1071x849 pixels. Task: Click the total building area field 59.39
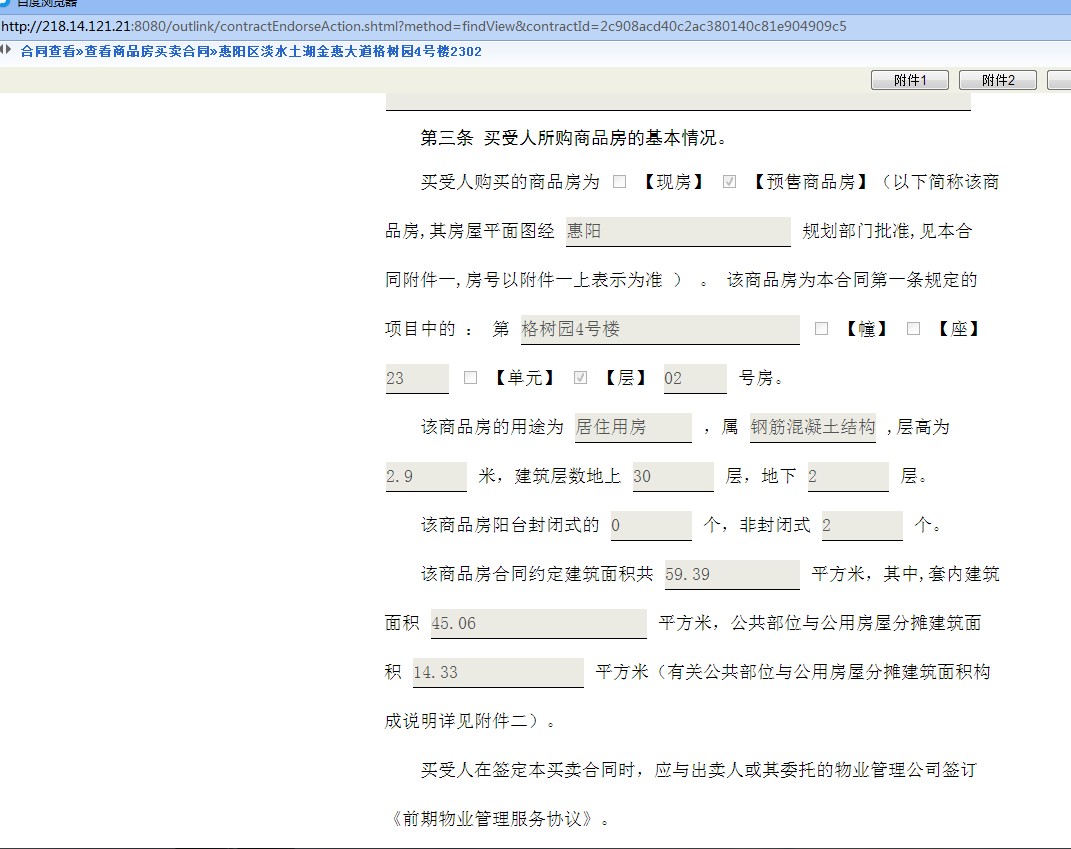[x=732, y=574]
